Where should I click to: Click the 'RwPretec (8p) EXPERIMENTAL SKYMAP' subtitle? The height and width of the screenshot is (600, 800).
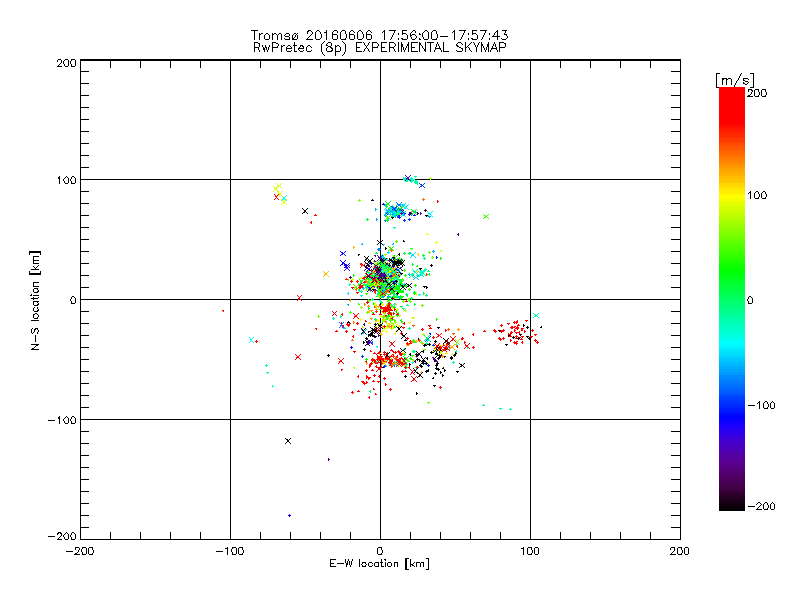(380, 48)
